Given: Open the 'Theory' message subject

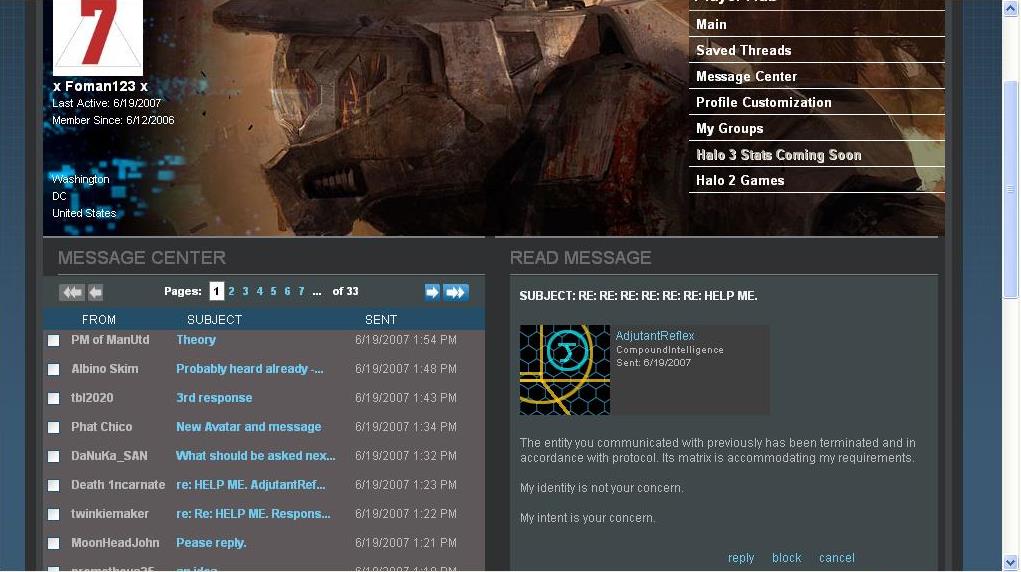Looking at the screenshot, I should pos(196,340).
